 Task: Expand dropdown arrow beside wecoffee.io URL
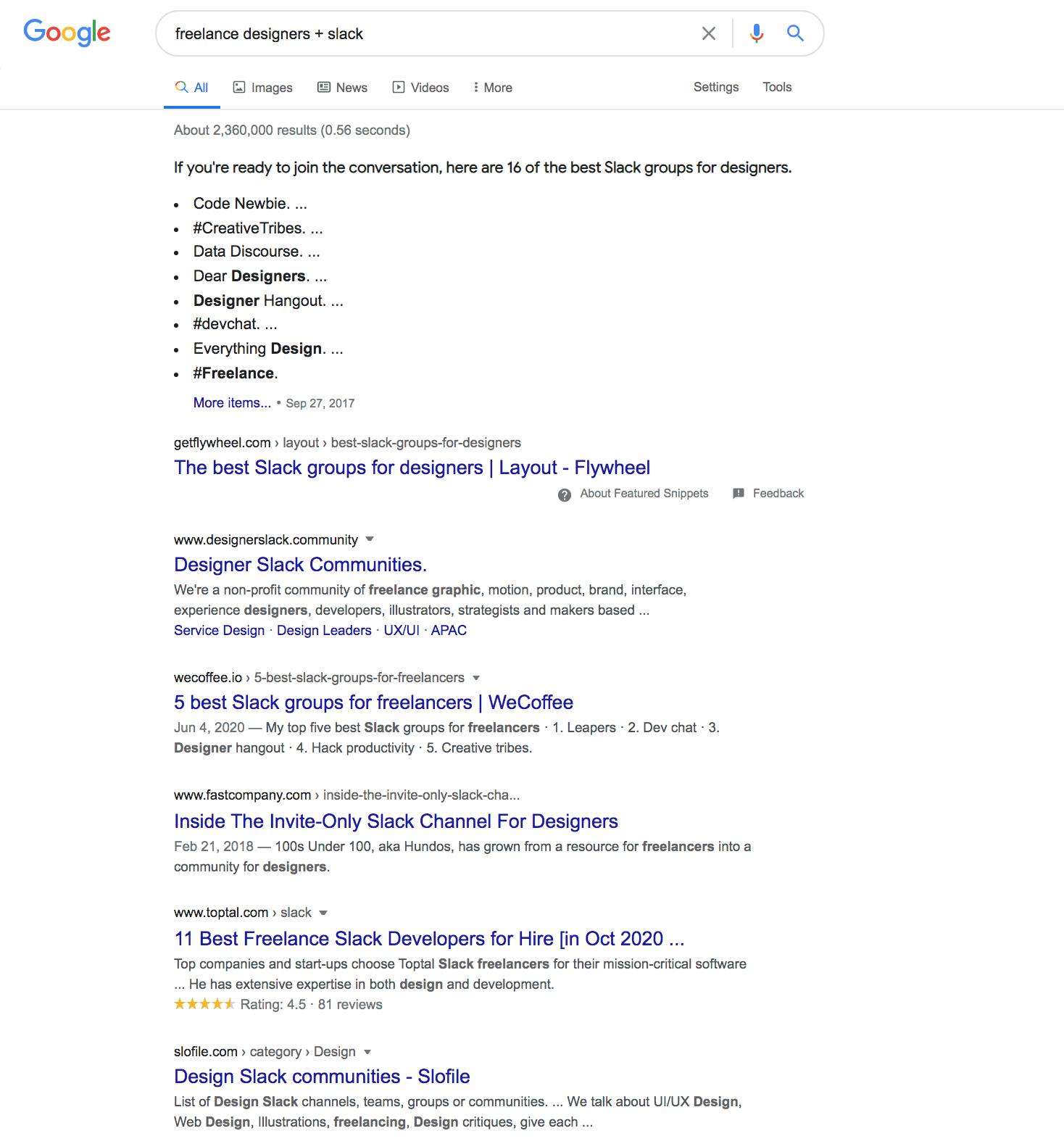pyautogui.click(x=476, y=678)
